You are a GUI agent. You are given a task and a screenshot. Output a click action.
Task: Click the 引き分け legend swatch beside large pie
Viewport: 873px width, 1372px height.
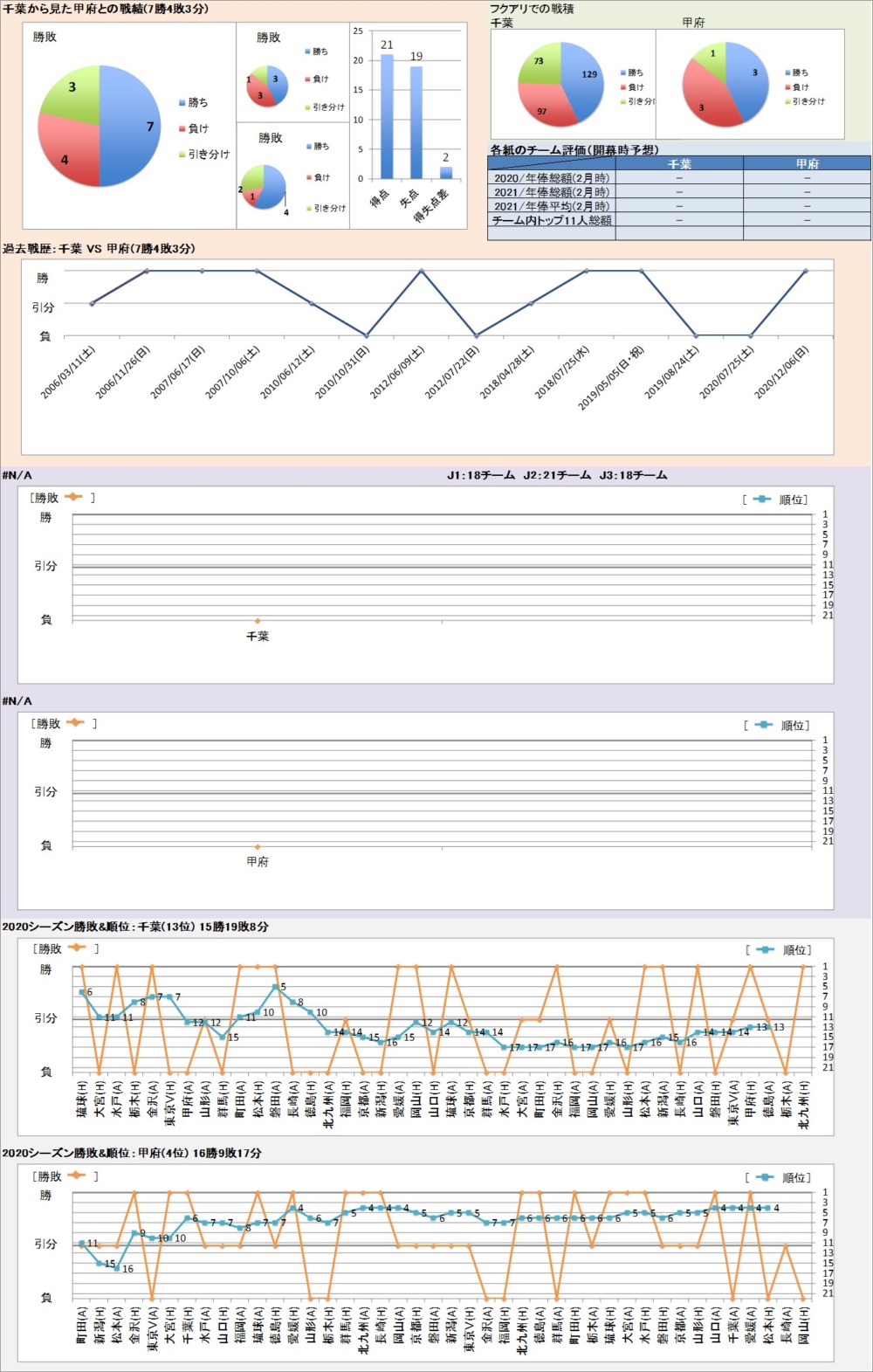tap(182, 155)
